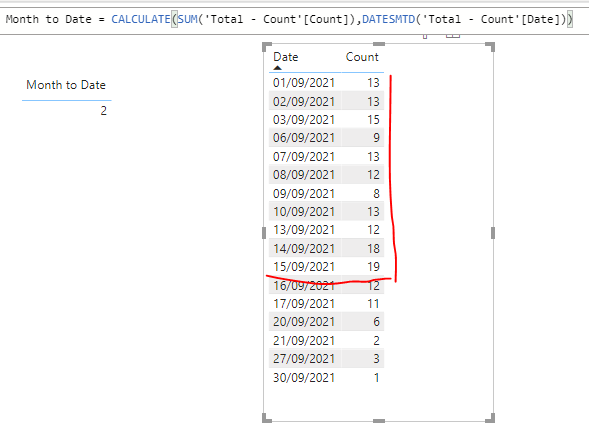Select the Month to Date value 2
The image size is (589, 439).
click(104, 111)
